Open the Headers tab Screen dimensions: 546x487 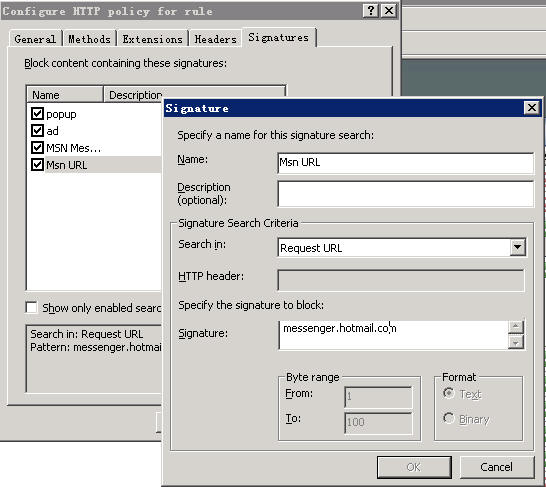tap(216, 39)
